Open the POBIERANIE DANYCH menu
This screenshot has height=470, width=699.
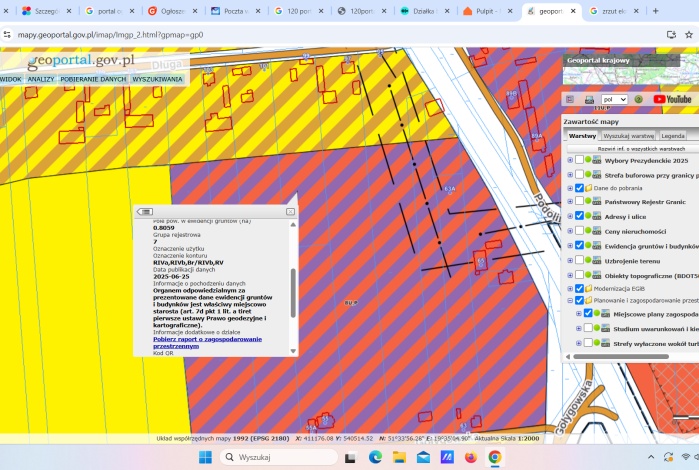point(93,79)
